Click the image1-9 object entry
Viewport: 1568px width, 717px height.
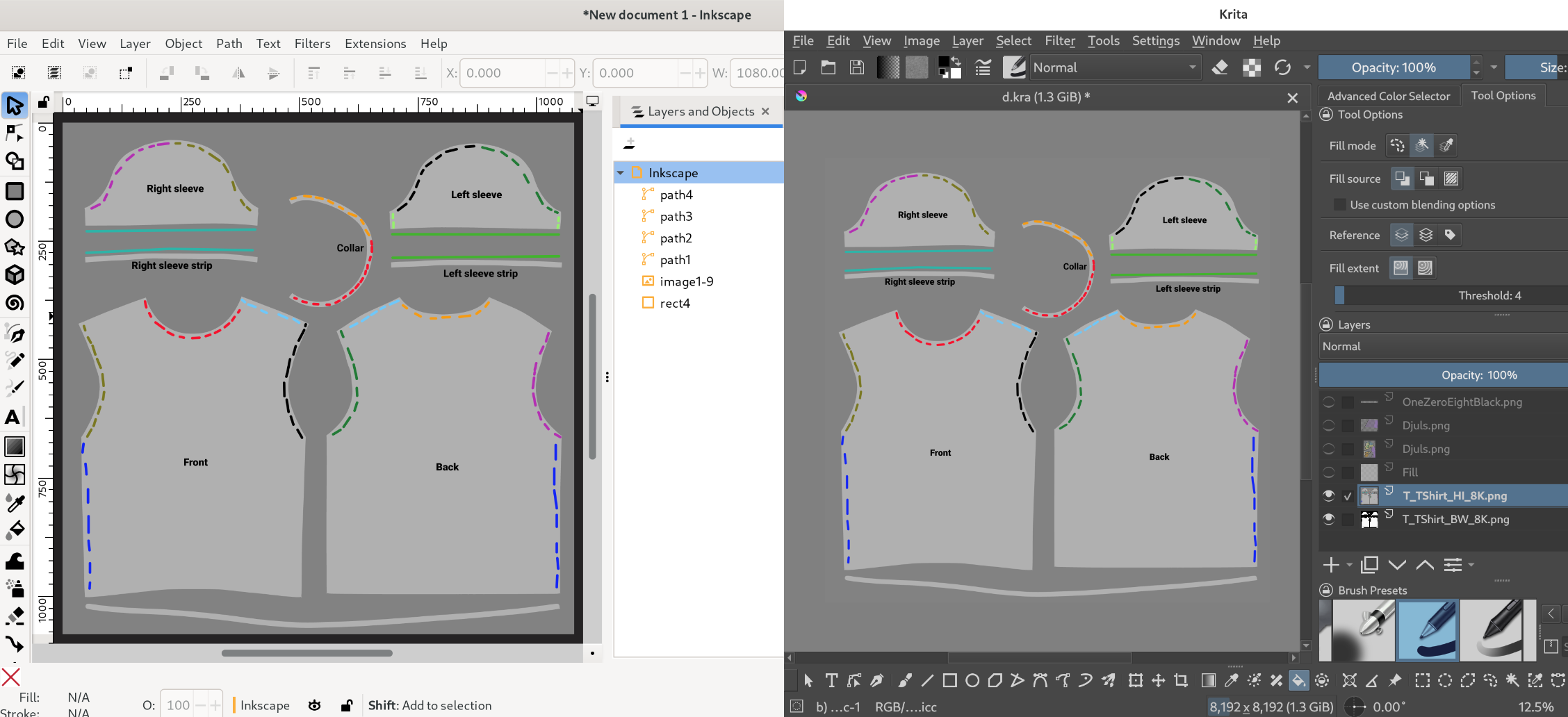pos(686,281)
